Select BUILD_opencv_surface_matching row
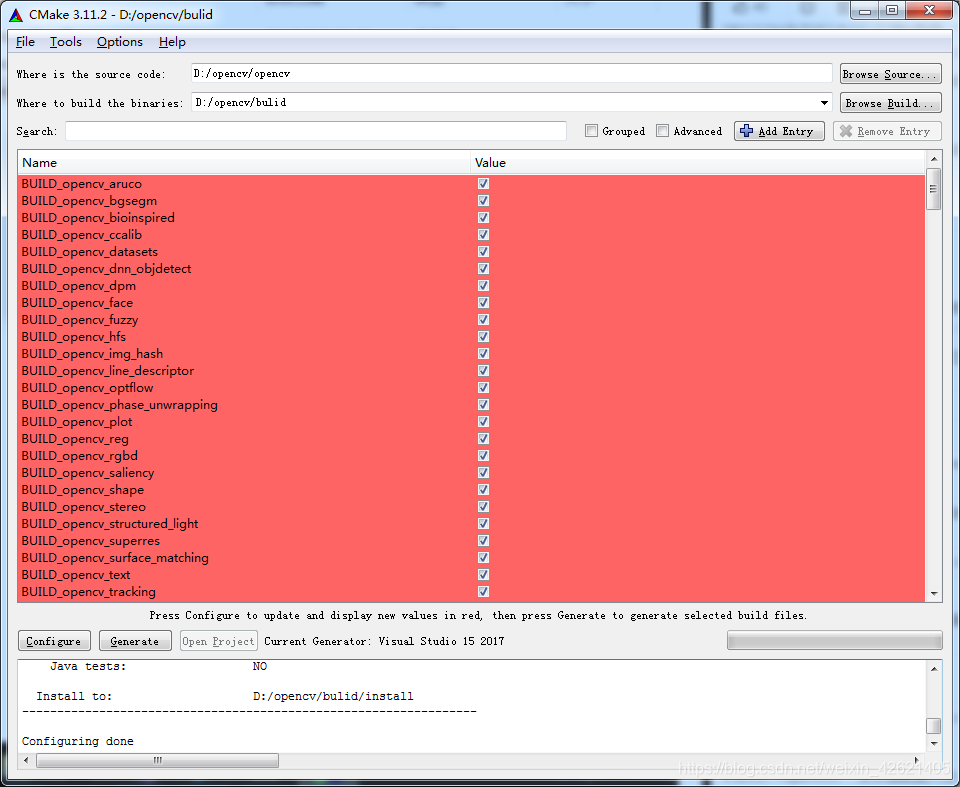 click(471, 558)
